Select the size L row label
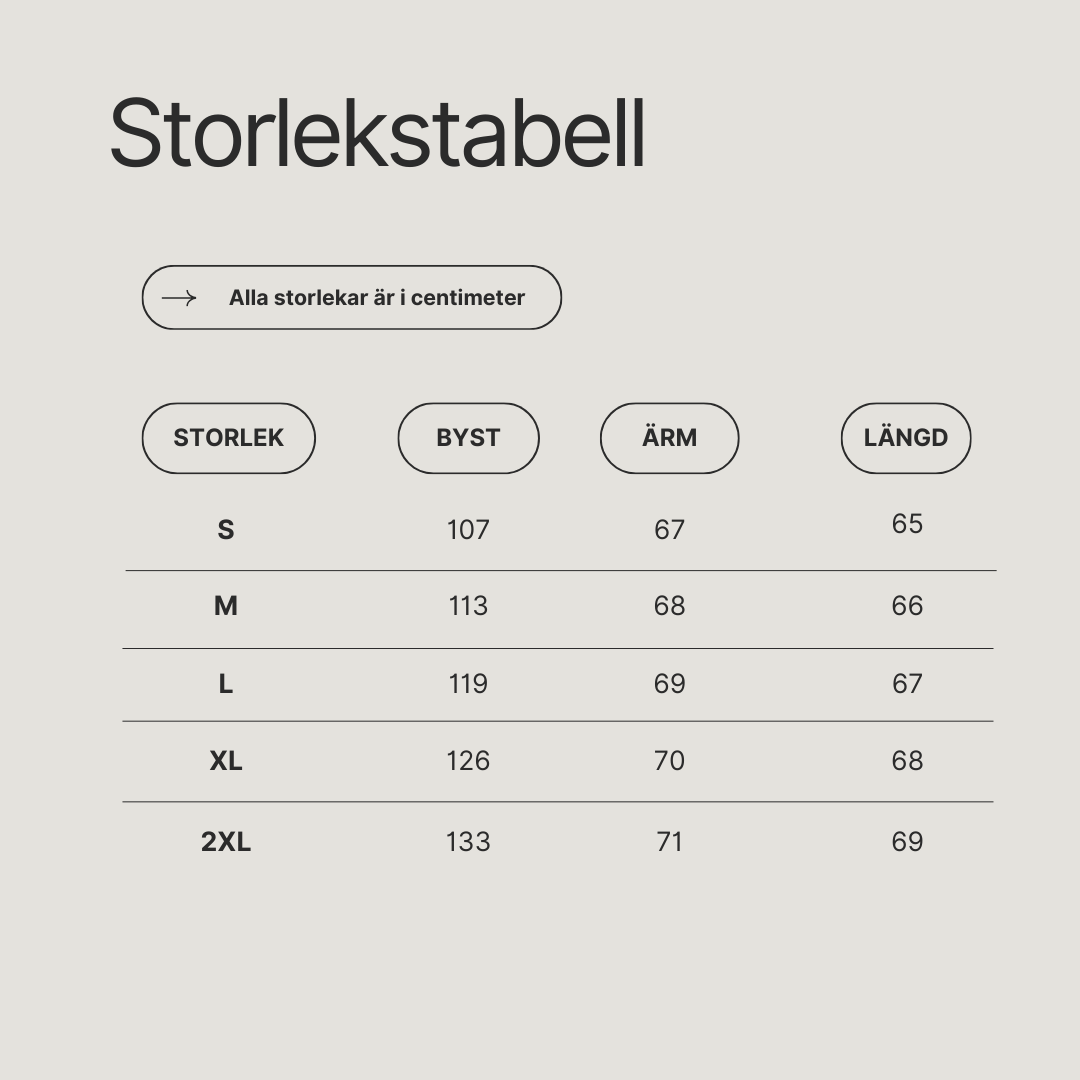Image resolution: width=1080 pixels, height=1080 pixels. 226,684
